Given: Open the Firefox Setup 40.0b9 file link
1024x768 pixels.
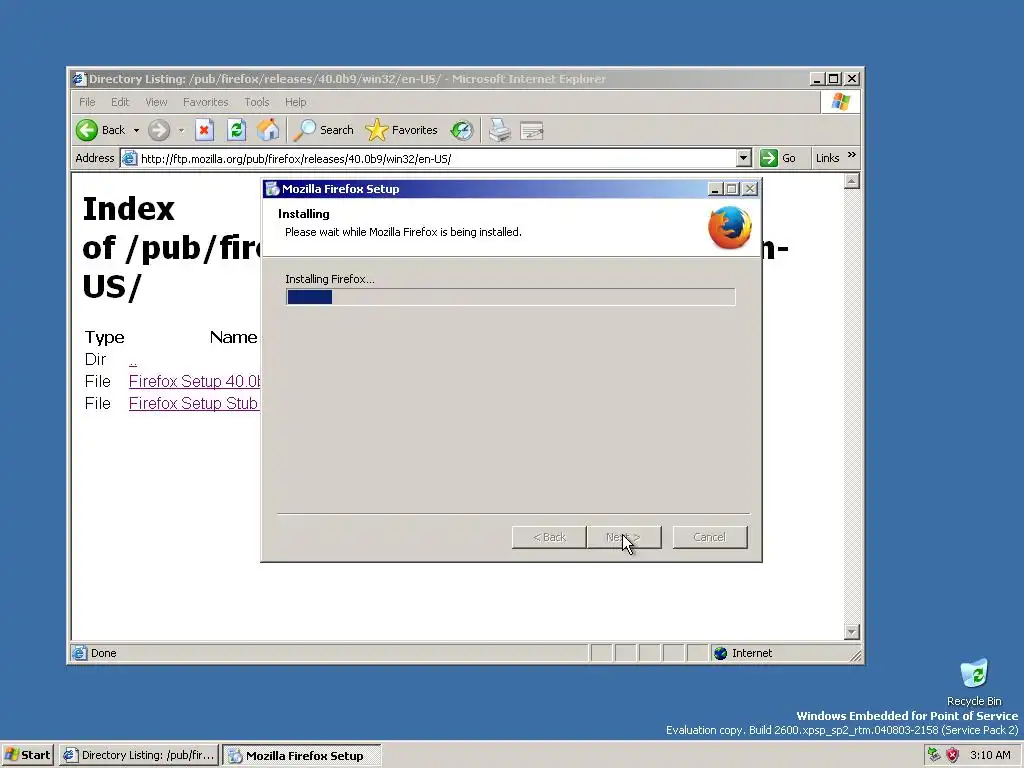Looking at the screenshot, I should (195, 381).
